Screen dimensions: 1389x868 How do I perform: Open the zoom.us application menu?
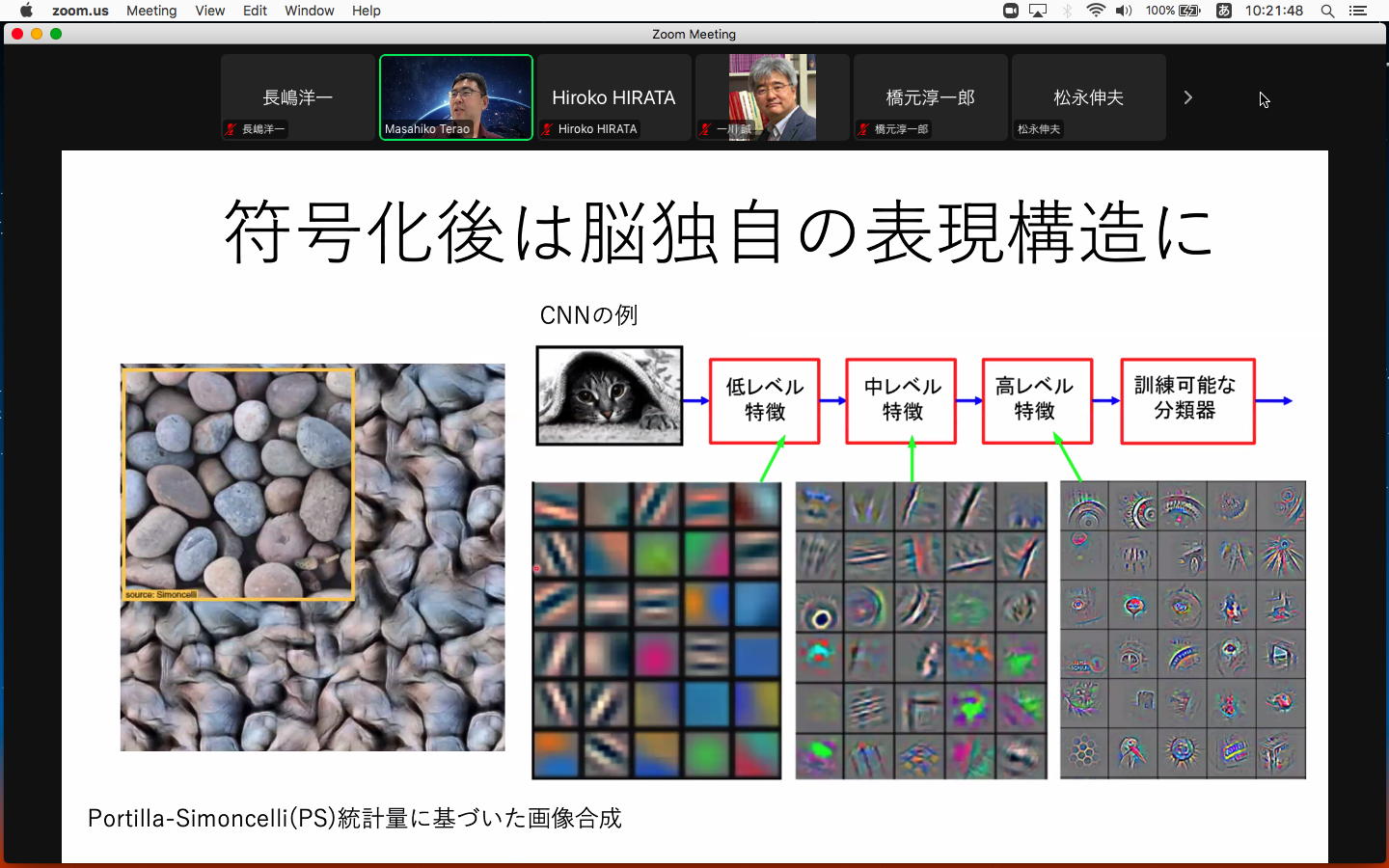click(80, 11)
